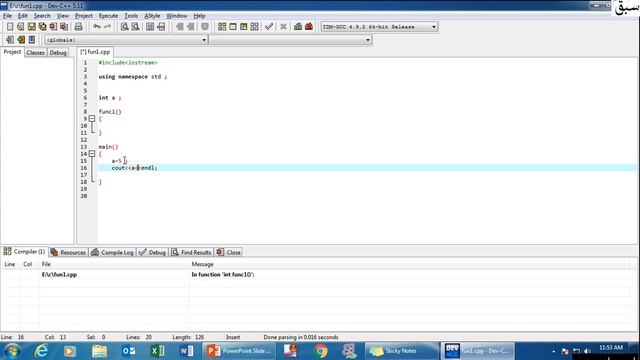Screen dimensions: 640x360
Task: Open Replace using second magnifier icon
Action: tap(135, 27)
